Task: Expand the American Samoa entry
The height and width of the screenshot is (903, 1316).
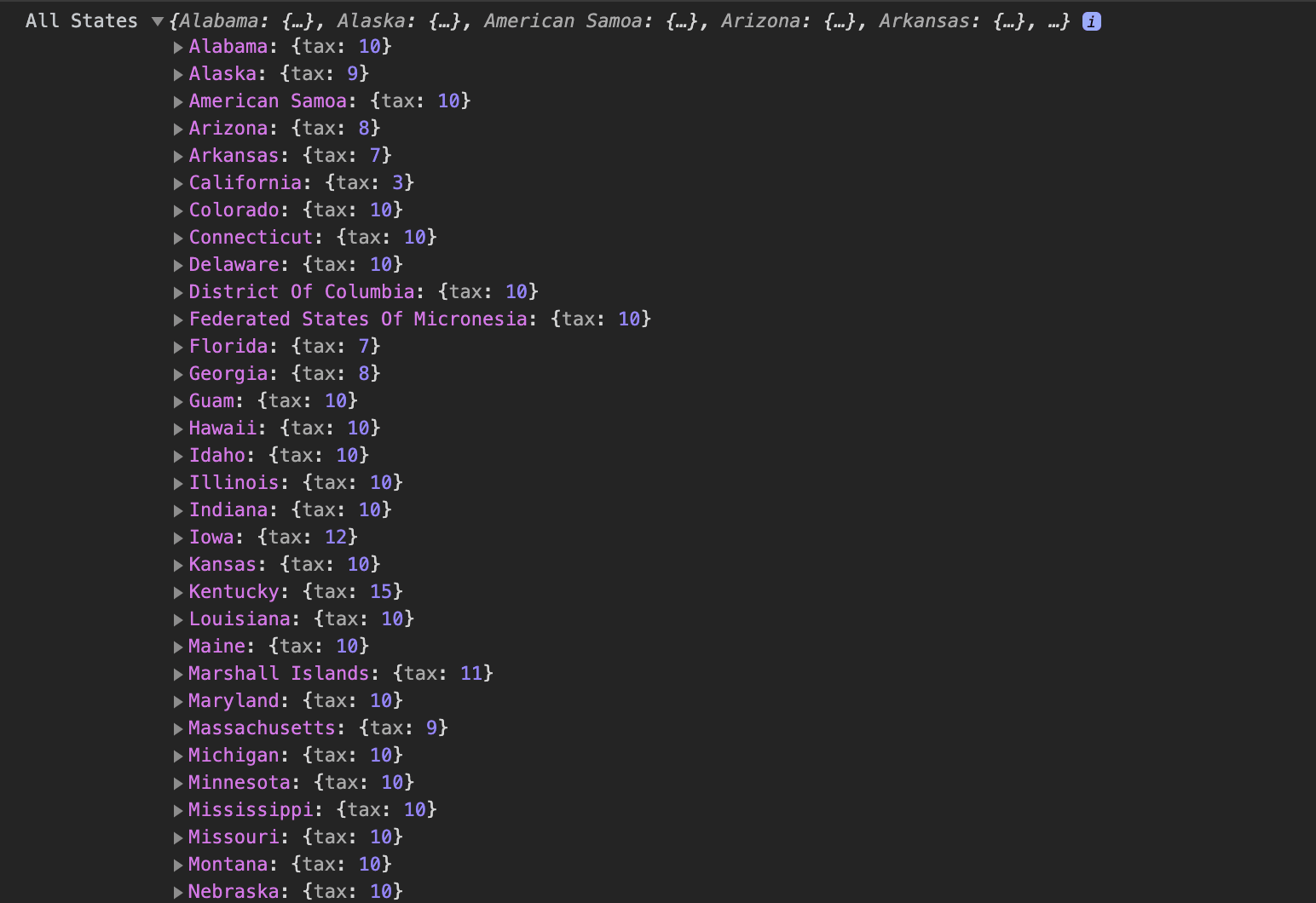Action: coord(178,102)
